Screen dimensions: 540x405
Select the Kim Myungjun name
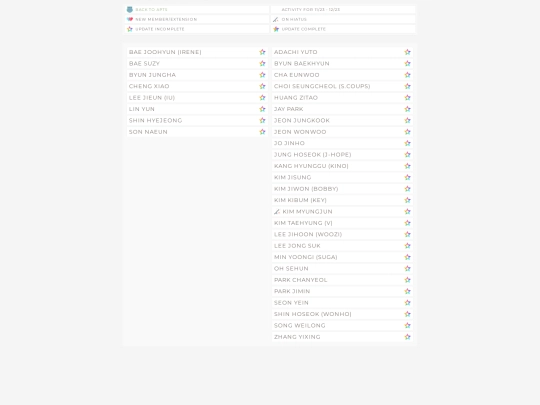(x=308, y=211)
